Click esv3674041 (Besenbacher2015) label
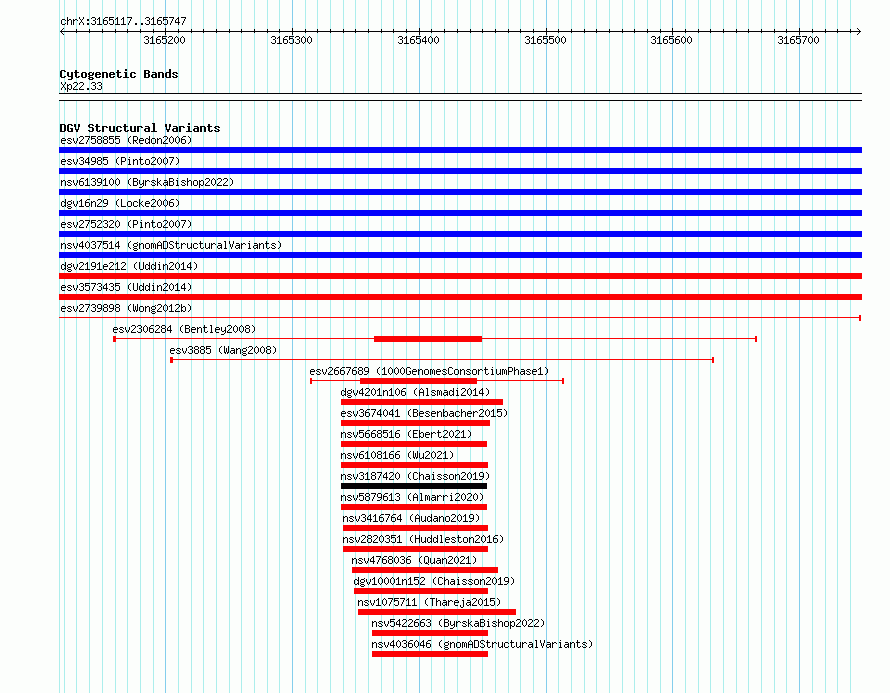This screenshot has height=693, width=890. click(x=424, y=413)
